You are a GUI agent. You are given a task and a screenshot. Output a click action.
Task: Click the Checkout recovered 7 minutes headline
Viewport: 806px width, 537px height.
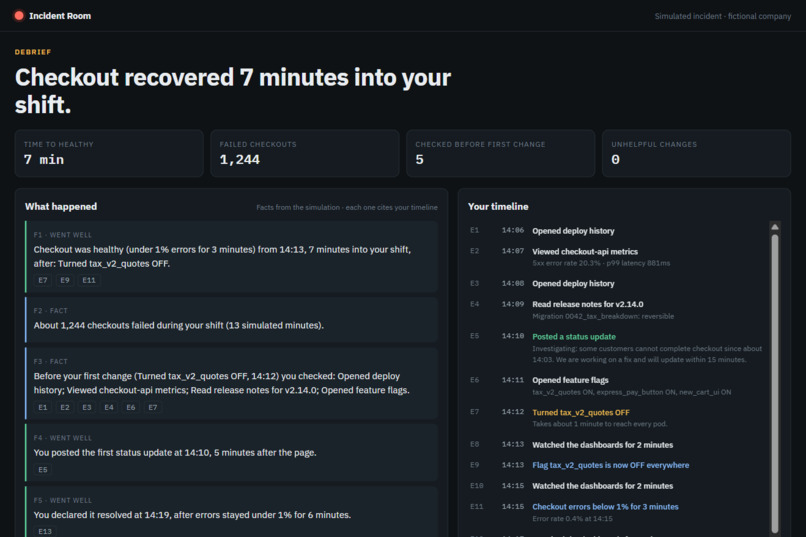click(233, 91)
